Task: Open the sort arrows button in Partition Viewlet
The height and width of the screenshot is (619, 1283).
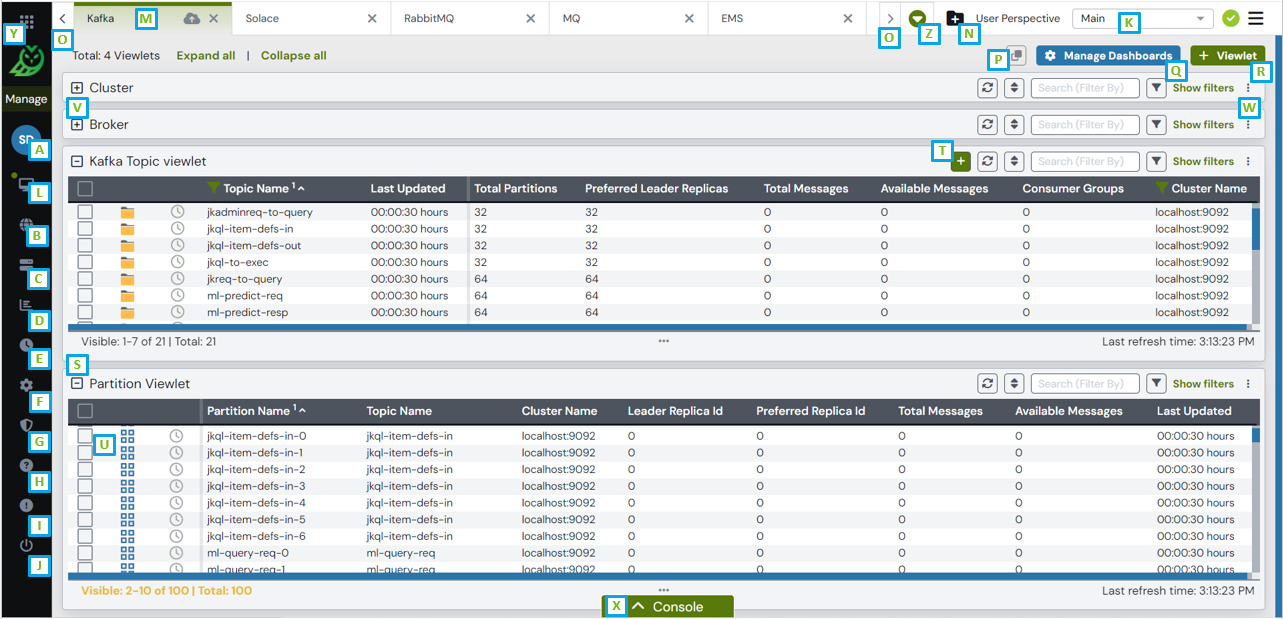Action: (1014, 384)
